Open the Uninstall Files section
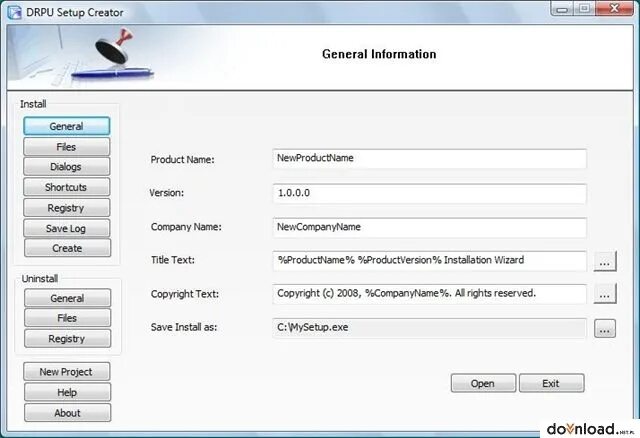Image resolution: width=640 pixels, height=438 pixels. click(x=67, y=318)
